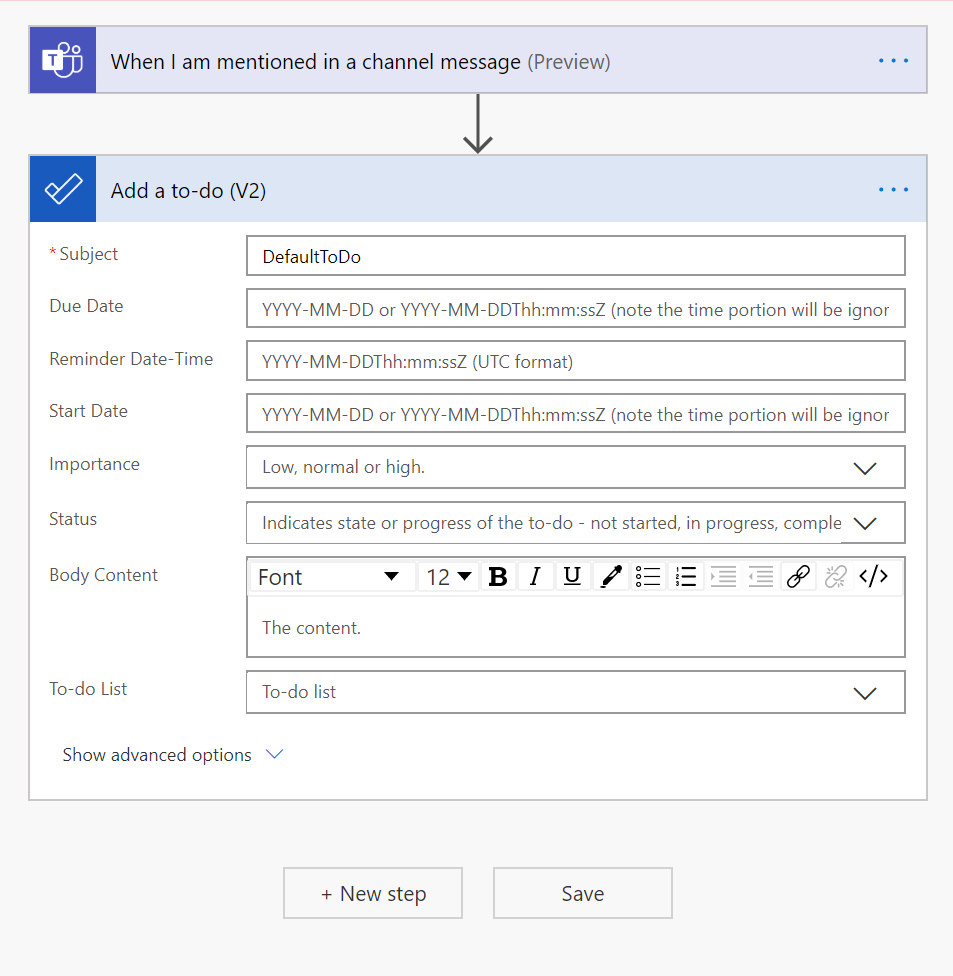Click the Body Content text area

(x=575, y=627)
